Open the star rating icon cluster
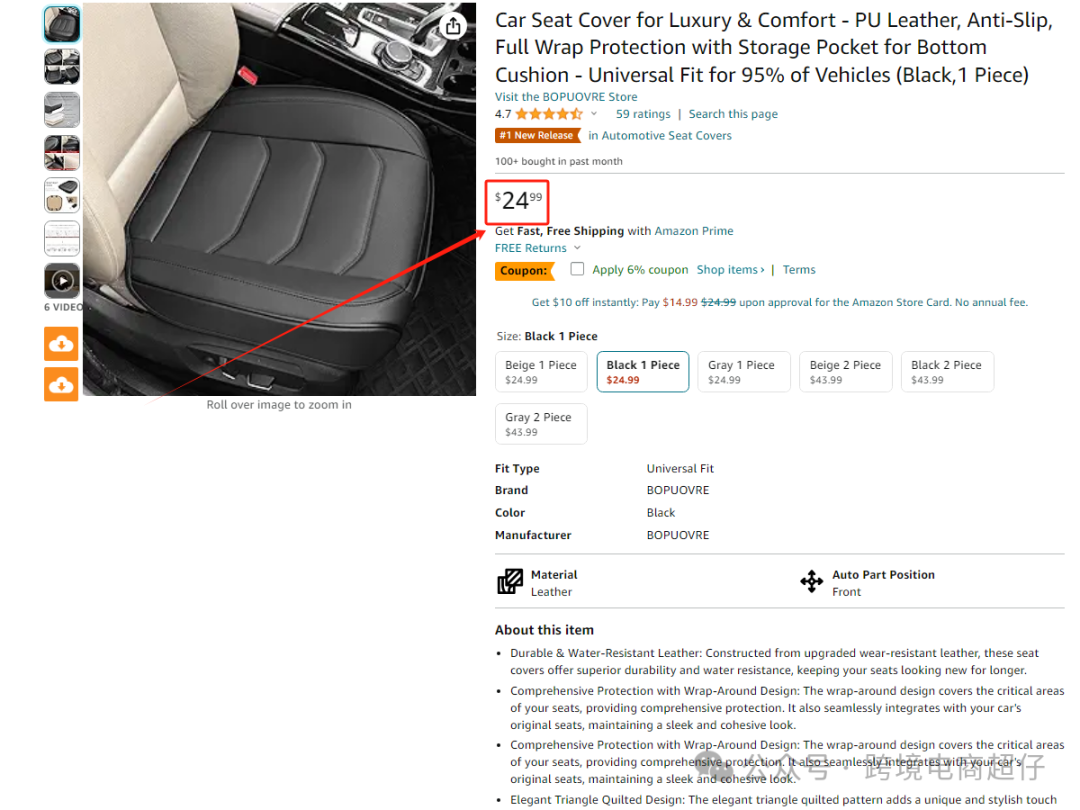 coord(548,114)
